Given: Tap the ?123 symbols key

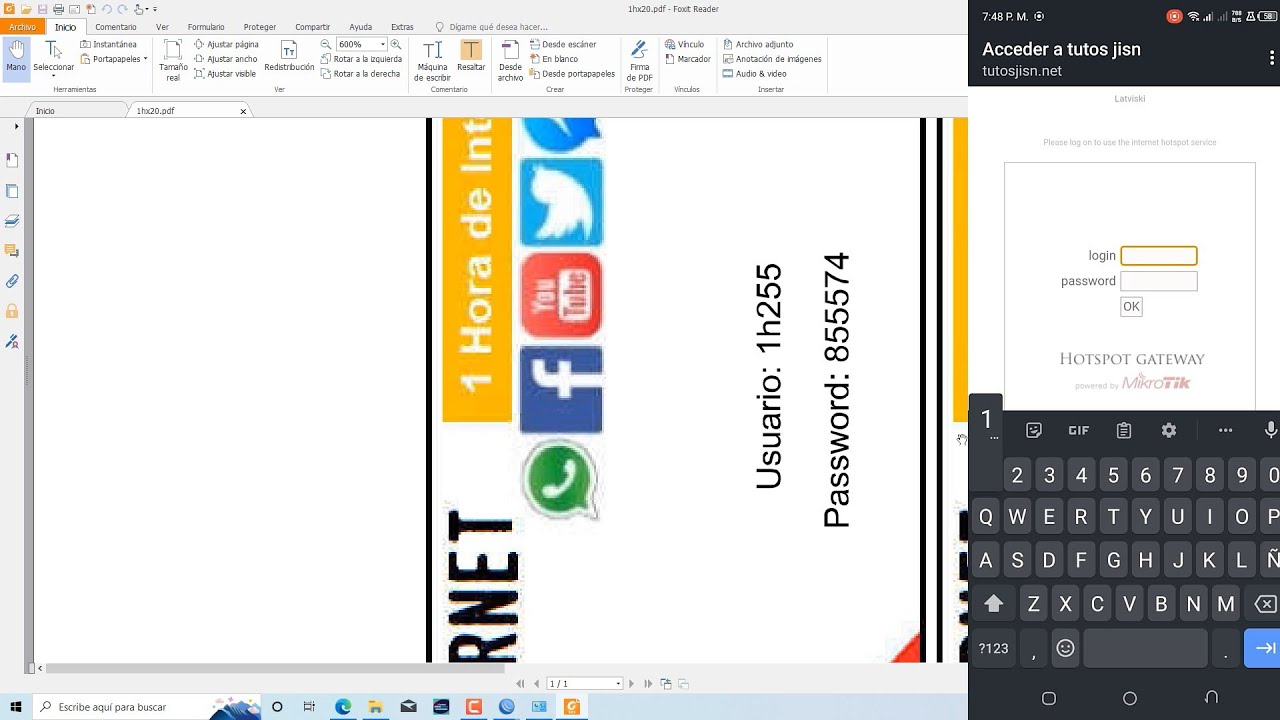Looking at the screenshot, I should (x=993, y=649).
